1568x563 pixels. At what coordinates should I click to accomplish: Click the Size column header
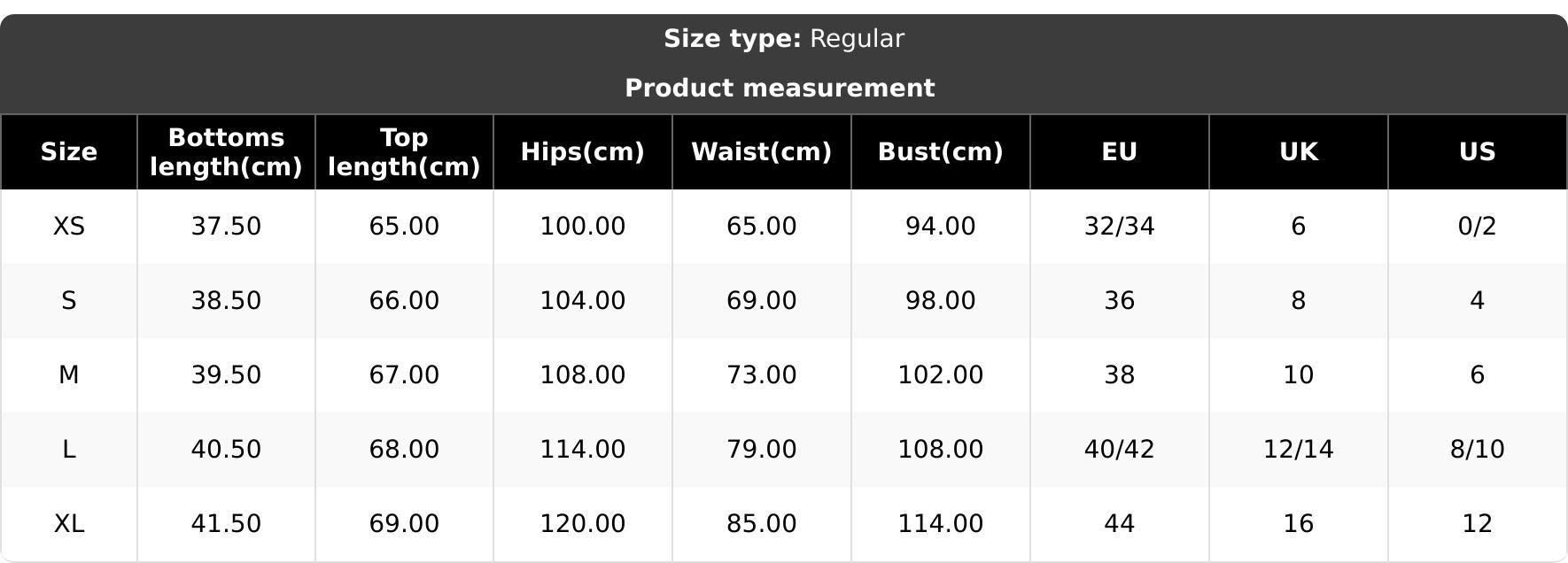pos(69,152)
